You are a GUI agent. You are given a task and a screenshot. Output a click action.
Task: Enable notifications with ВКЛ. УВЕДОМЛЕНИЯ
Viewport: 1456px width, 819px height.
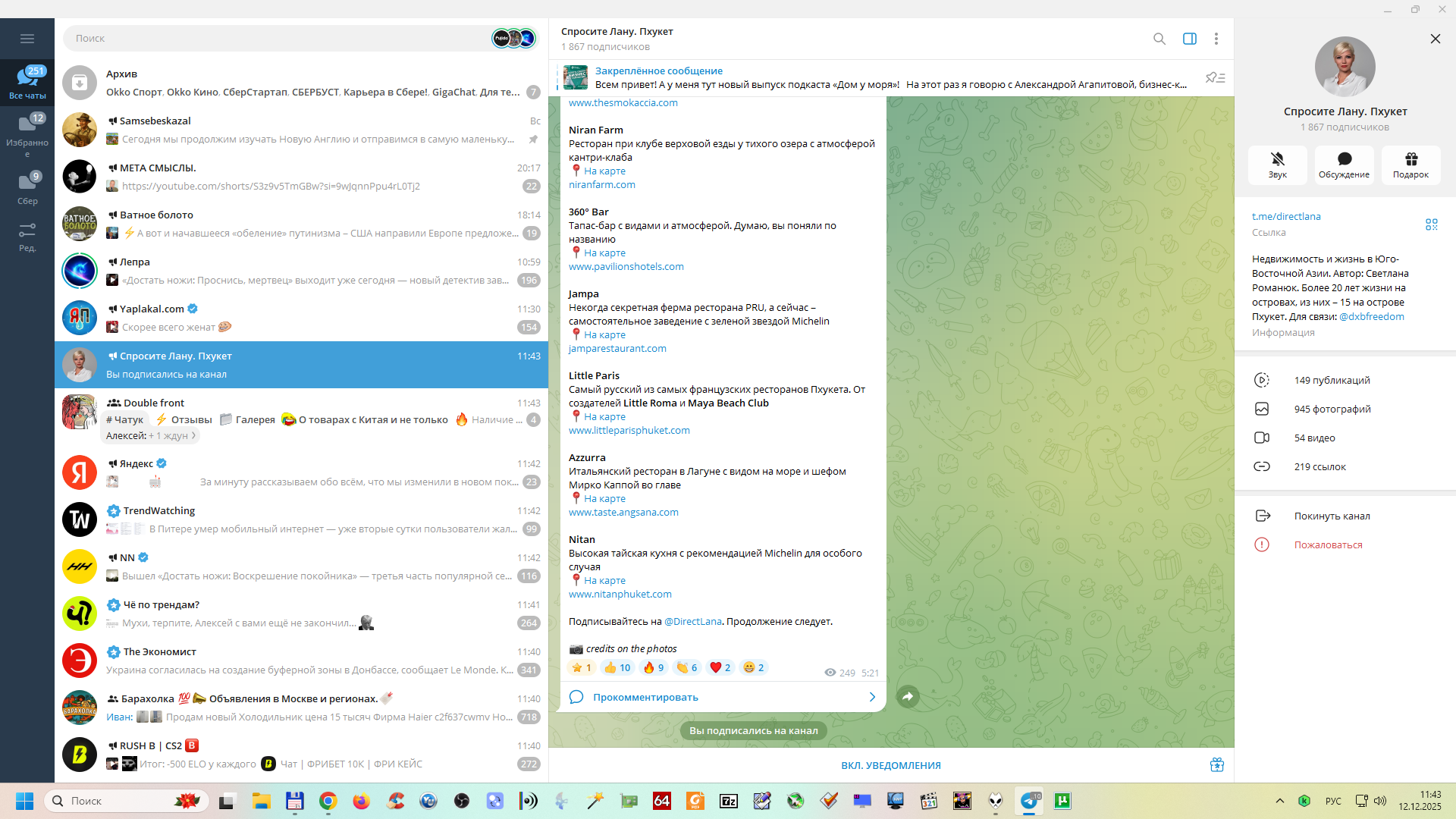tap(890, 765)
